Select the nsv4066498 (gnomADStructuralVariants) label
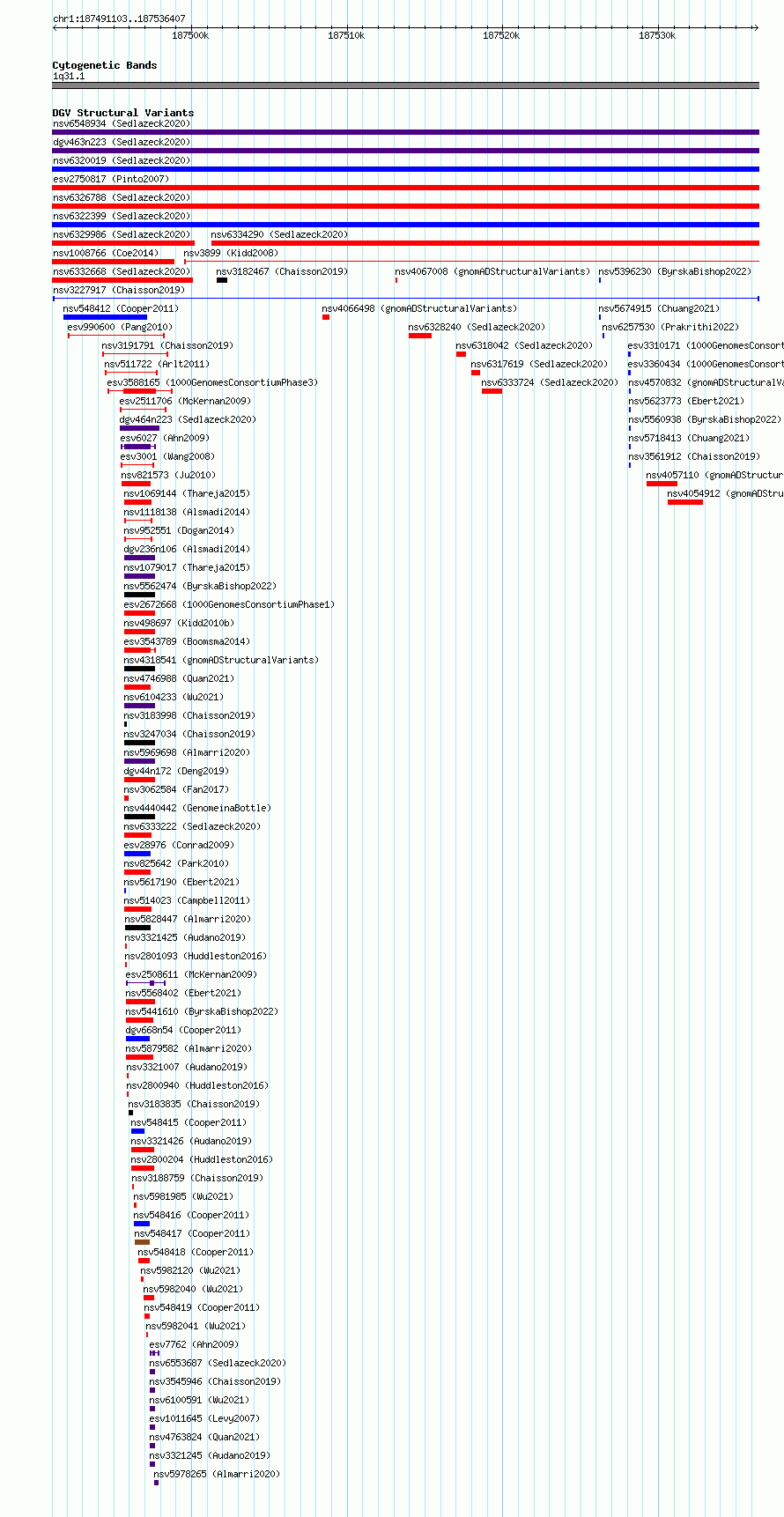Viewport: 784px width, 1517px height. click(420, 308)
